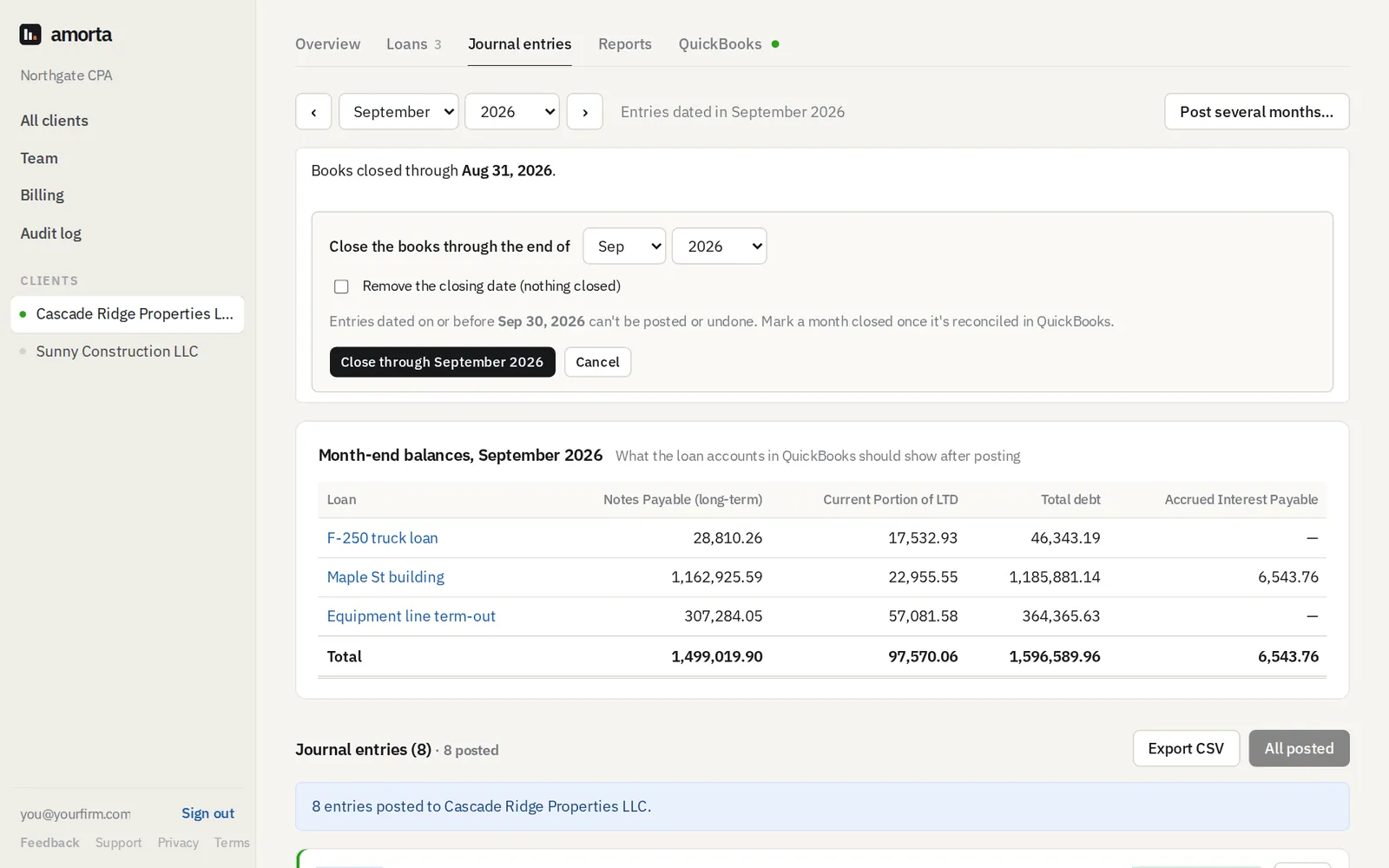
Task: Expand the Sep closing month dropdown
Action: pos(624,247)
